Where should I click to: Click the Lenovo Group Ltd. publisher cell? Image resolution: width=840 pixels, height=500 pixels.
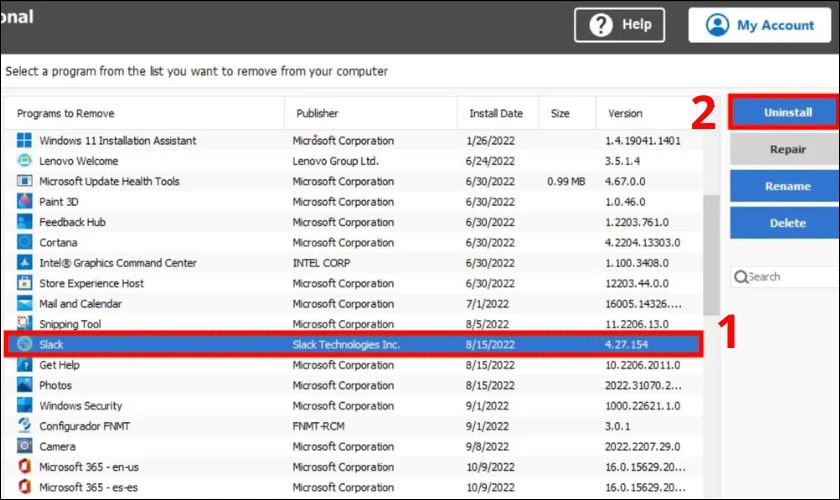[x=335, y=161]
